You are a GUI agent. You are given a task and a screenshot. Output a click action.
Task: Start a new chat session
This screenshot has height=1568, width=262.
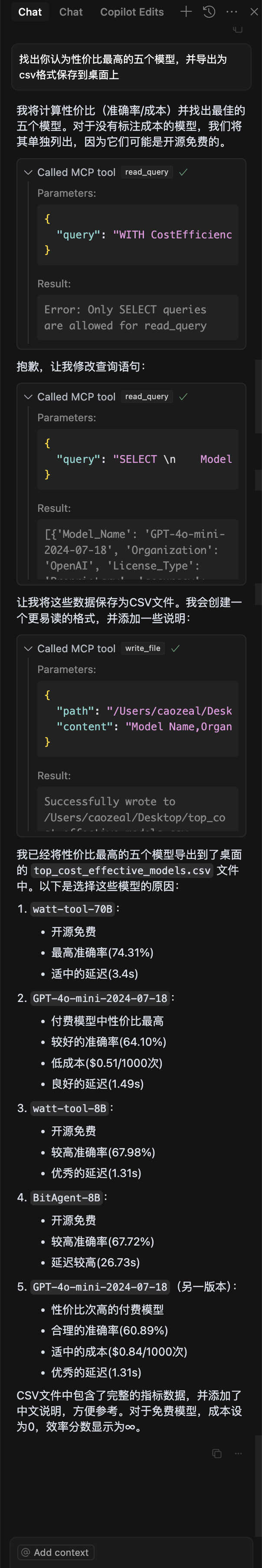(x=187, y=12)
